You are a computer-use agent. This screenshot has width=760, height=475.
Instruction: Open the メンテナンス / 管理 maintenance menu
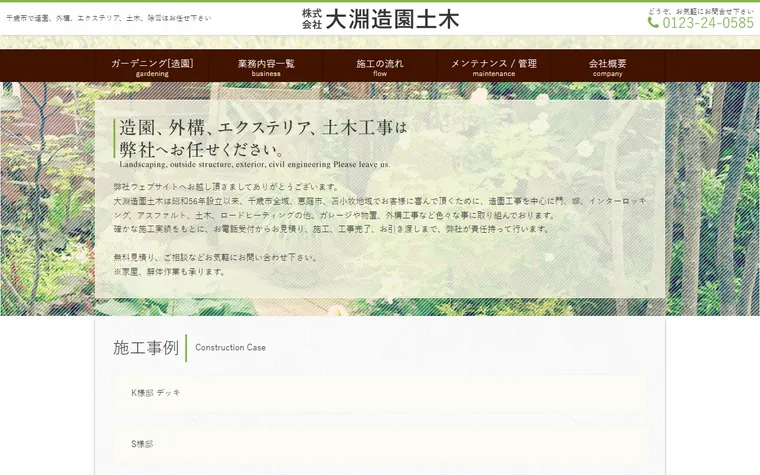(494, 67)
